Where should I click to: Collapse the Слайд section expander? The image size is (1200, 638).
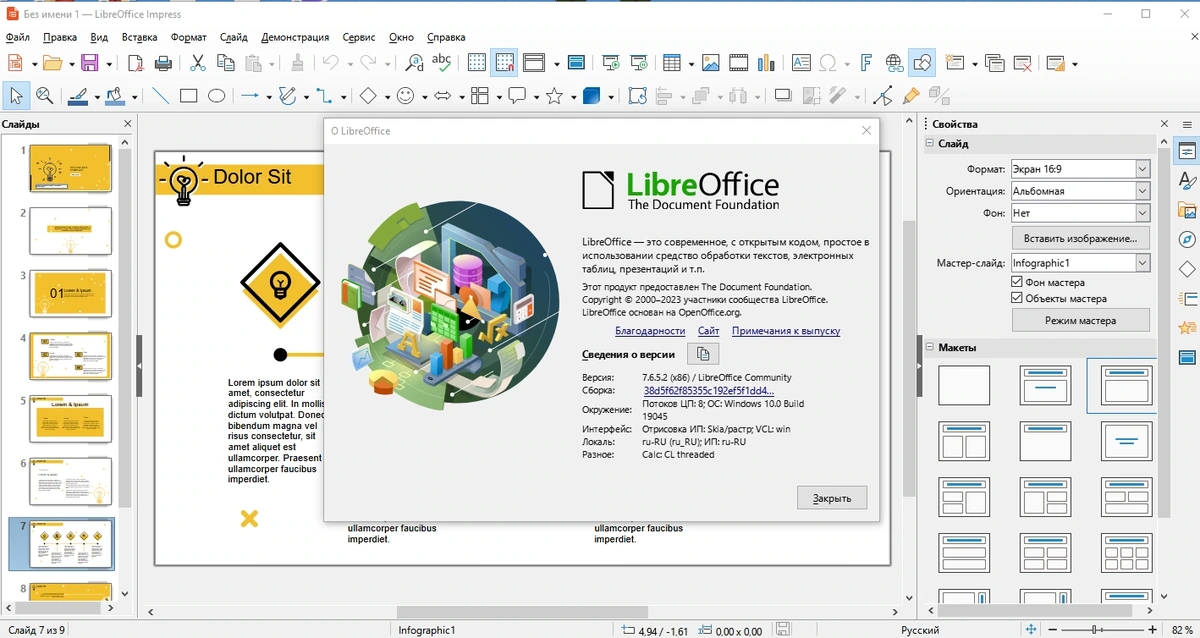pos(929,144)
